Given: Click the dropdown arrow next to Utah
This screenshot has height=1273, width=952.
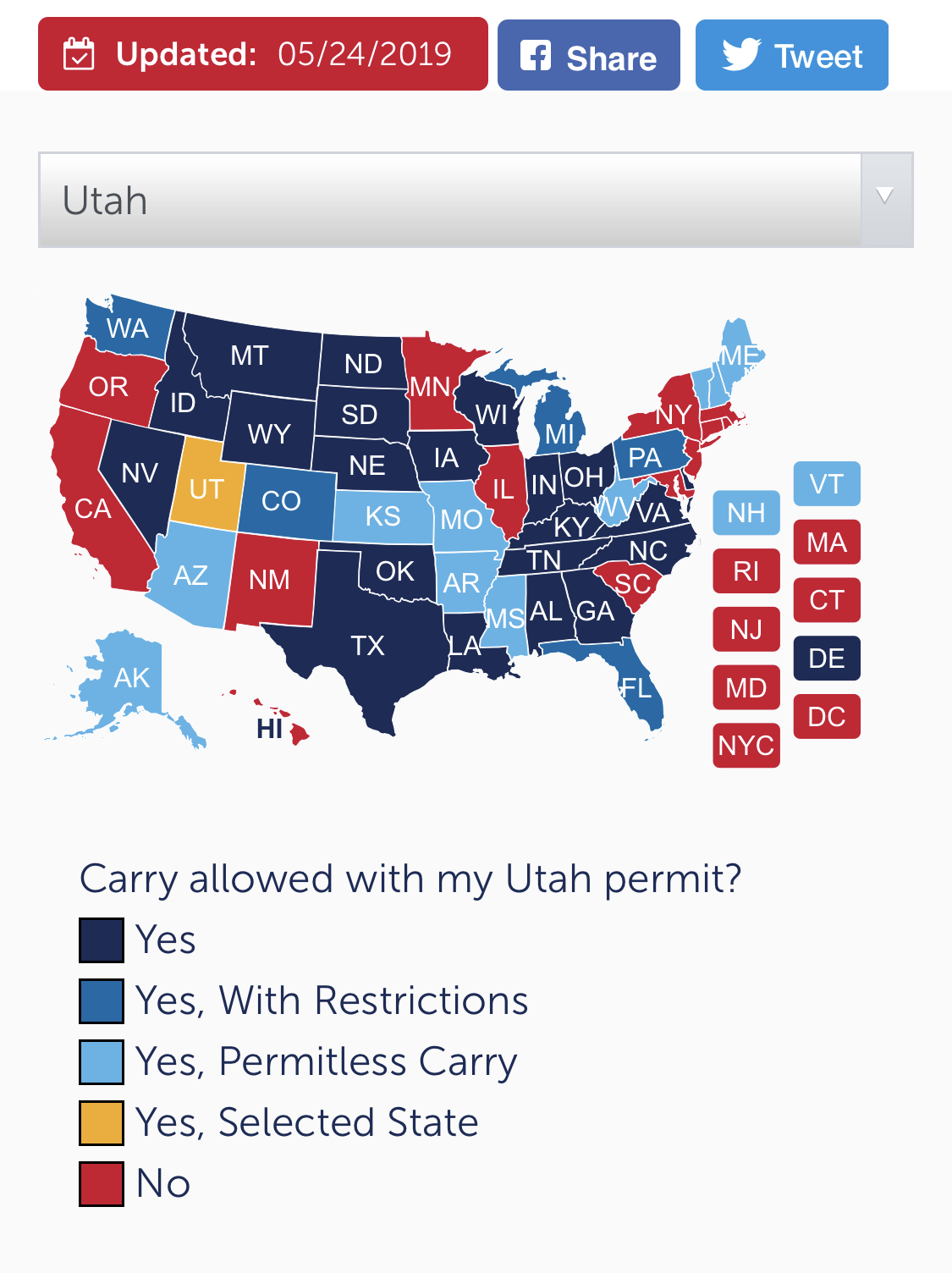Looking at the screenshot, I should (885, 196).
